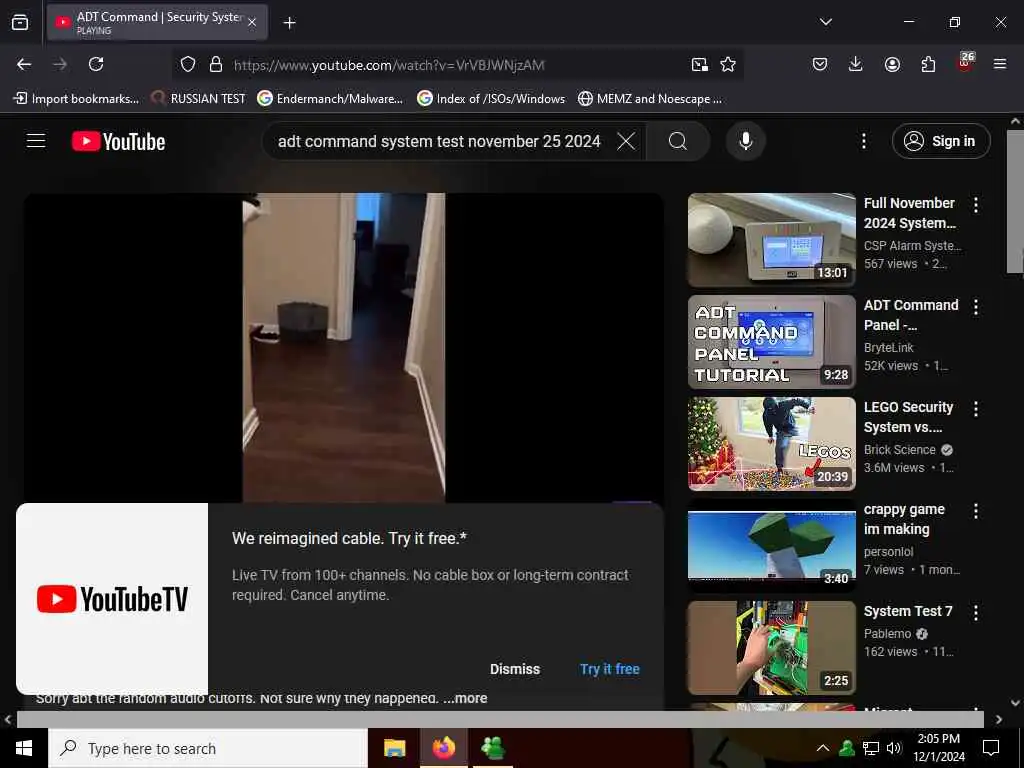Search with your voice microphone

click(x=745, y=141)
